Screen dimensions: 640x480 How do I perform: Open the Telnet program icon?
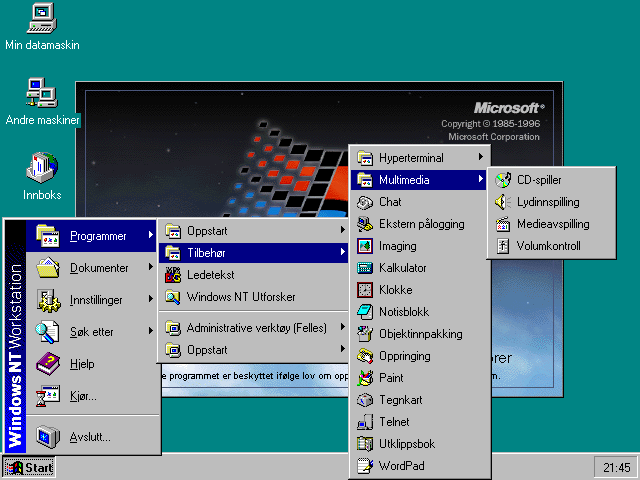365,422
